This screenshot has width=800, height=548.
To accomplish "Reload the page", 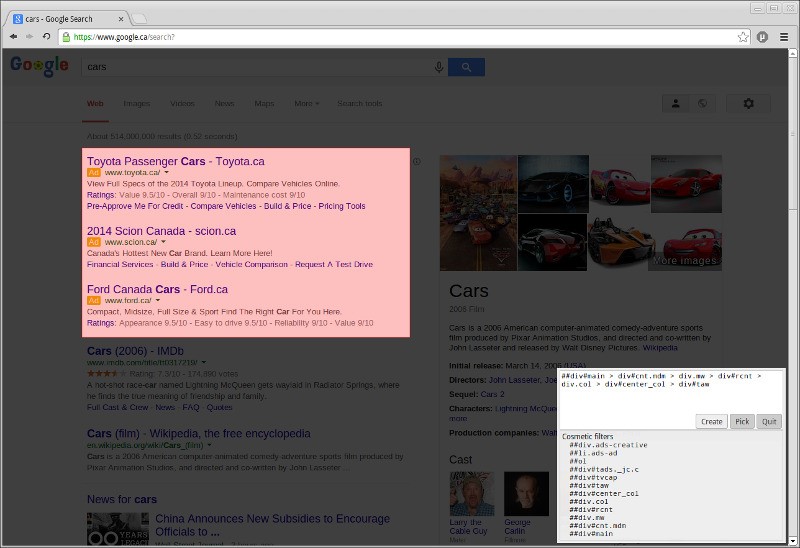I will click(46, 37).
